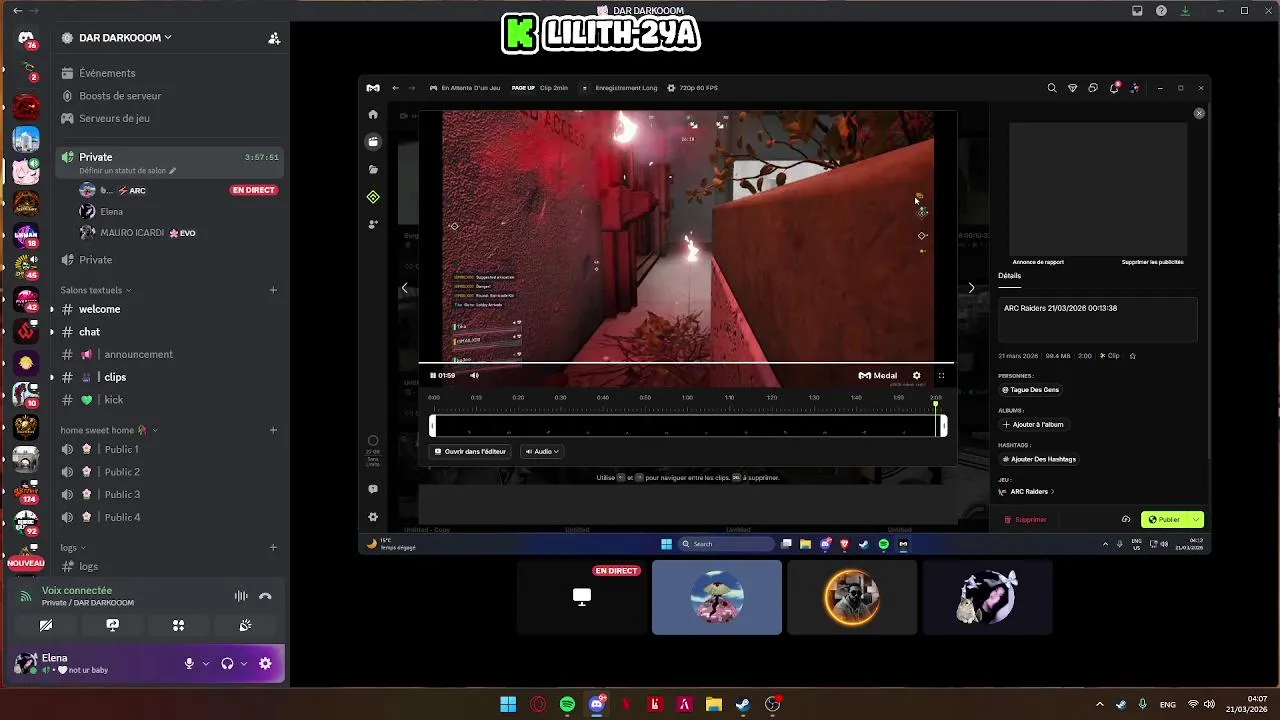Click the Medal premium diamond icon

[1072, 88]
